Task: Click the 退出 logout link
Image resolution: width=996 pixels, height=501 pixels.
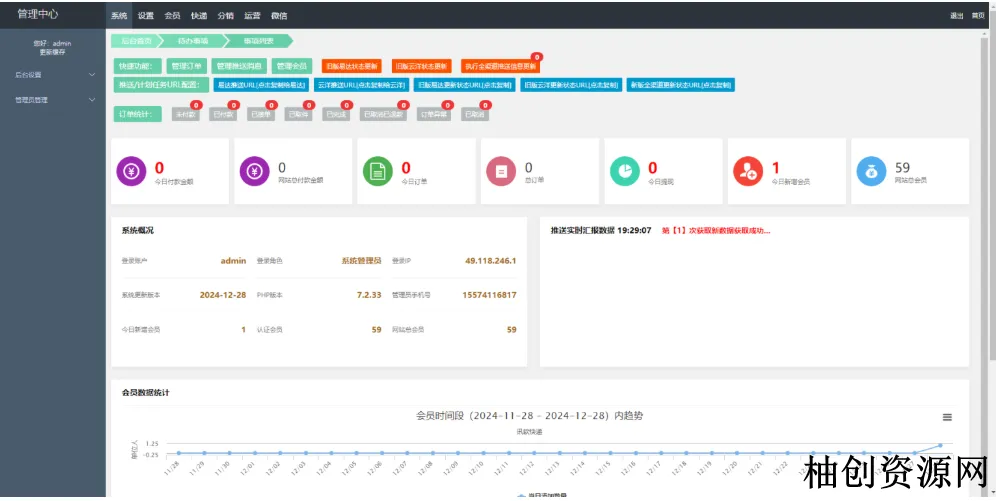Action: click(957, 16)
